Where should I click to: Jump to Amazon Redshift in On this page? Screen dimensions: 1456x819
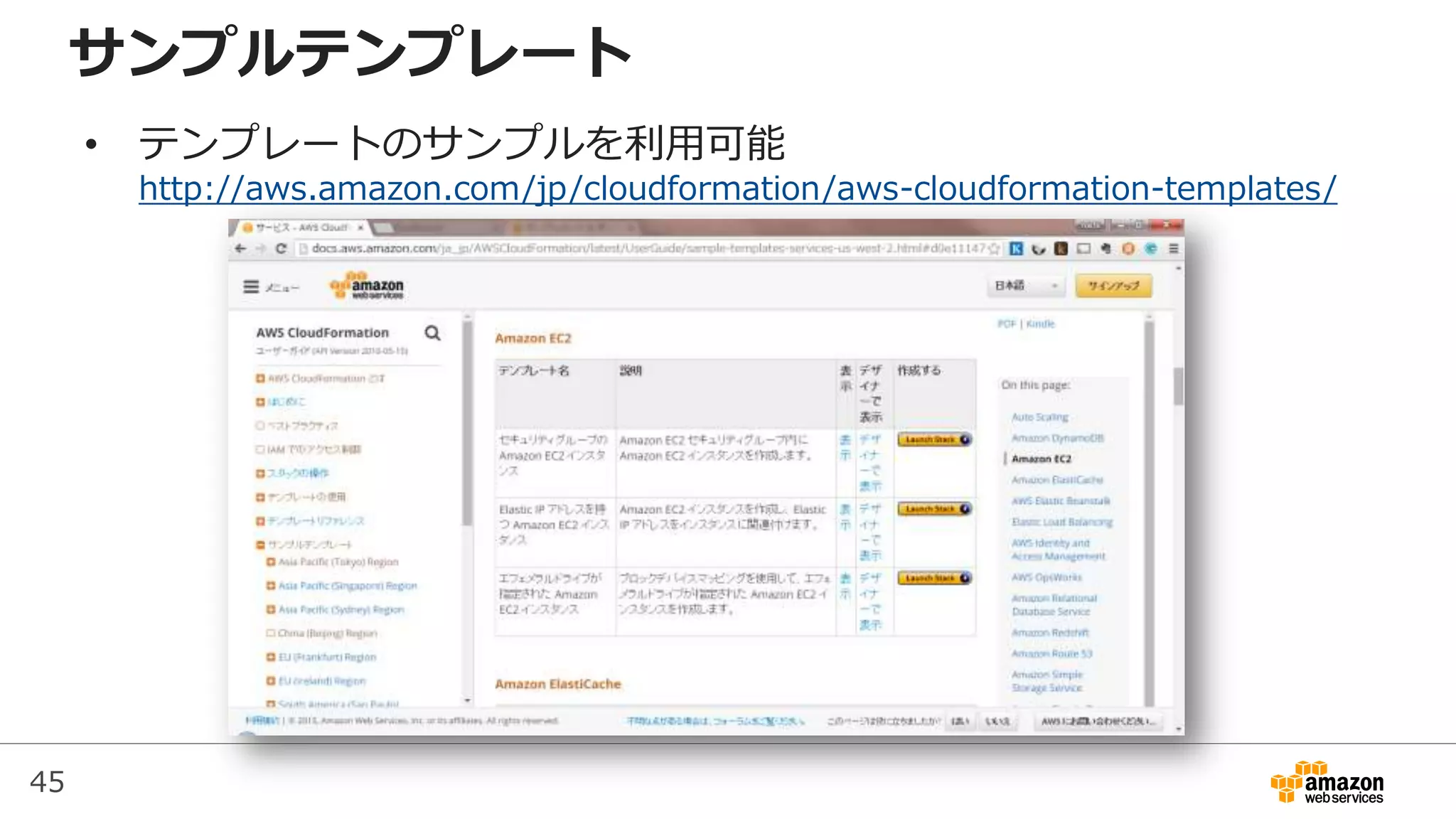click(1050, 633)
